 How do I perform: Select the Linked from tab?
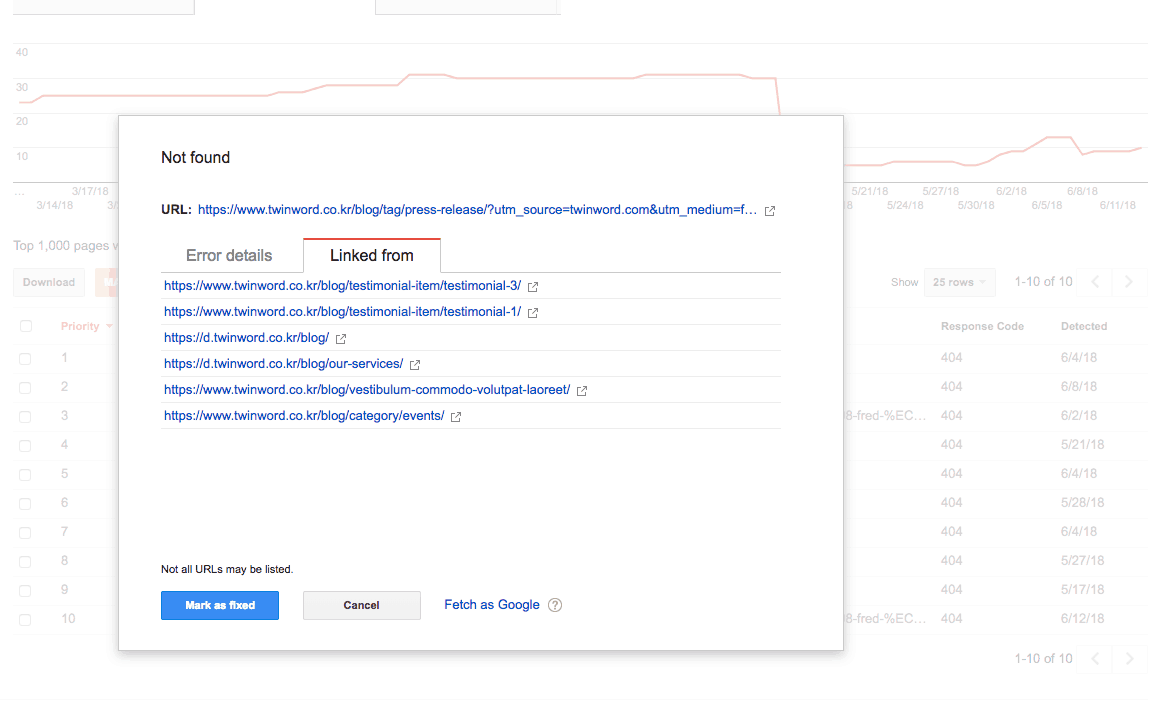(371, 256)
